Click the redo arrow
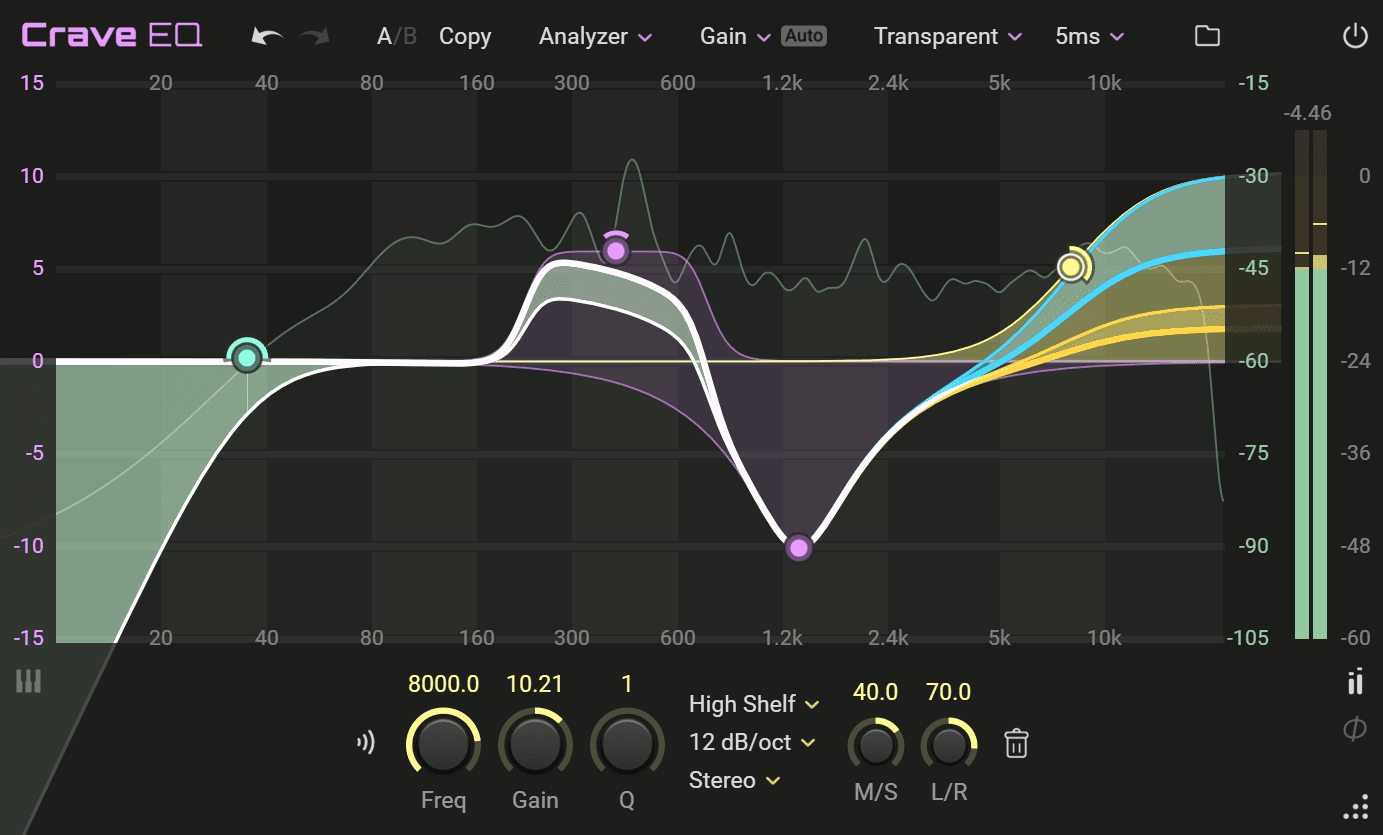 click(x=315, y=35)
